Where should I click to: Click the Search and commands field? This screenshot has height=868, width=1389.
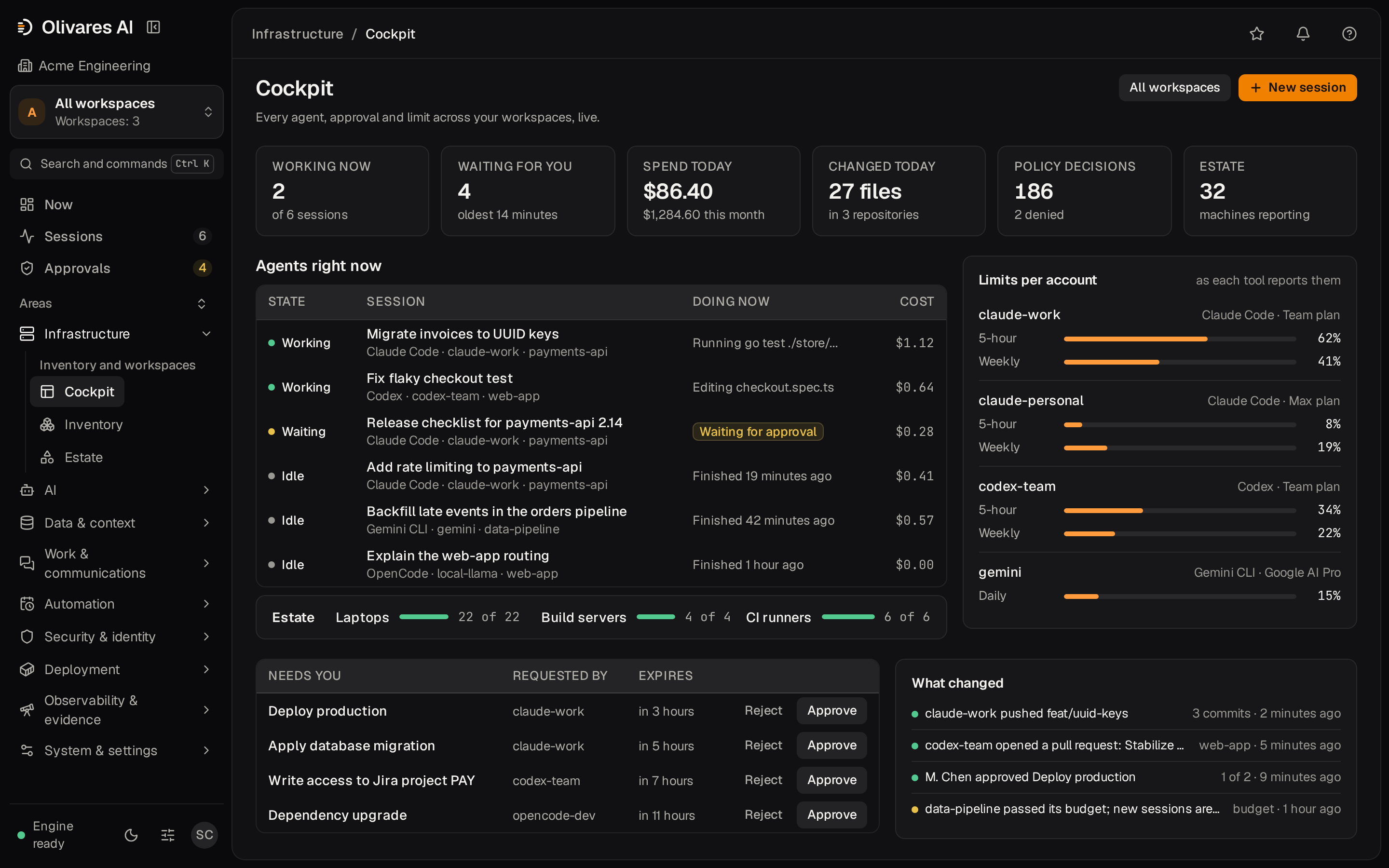pos(117,163)
